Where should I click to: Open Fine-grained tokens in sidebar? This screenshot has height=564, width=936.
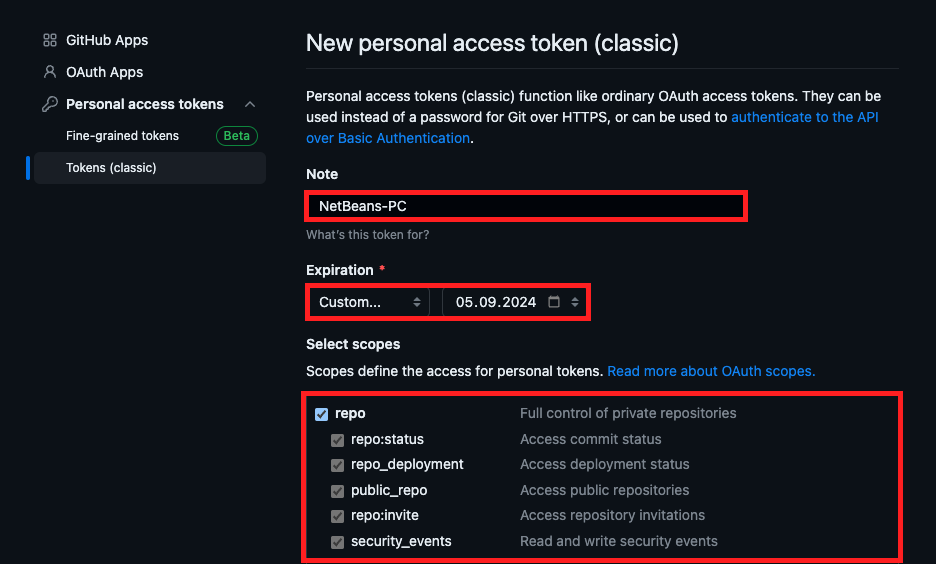pyautogui.click(x=122, y=136)
